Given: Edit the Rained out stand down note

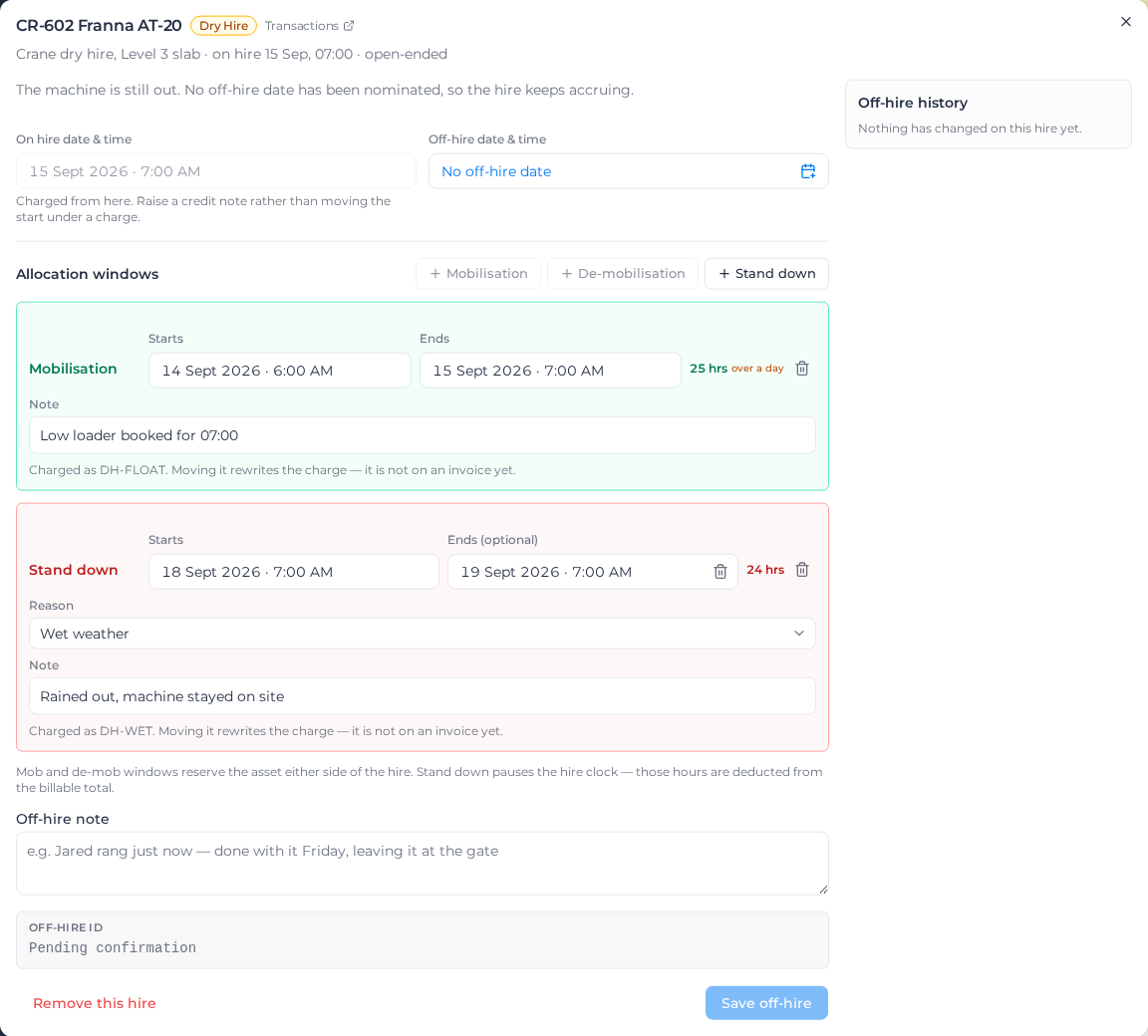Looking at the screenshot, I should coord(423,696).
